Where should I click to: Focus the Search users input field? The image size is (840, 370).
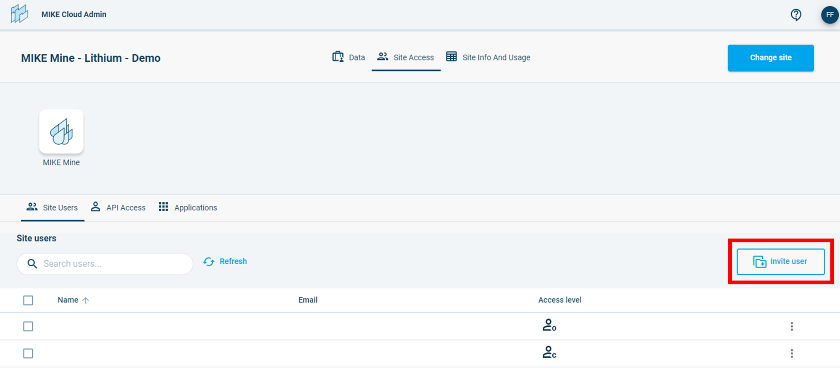click(x=105, y=264)
